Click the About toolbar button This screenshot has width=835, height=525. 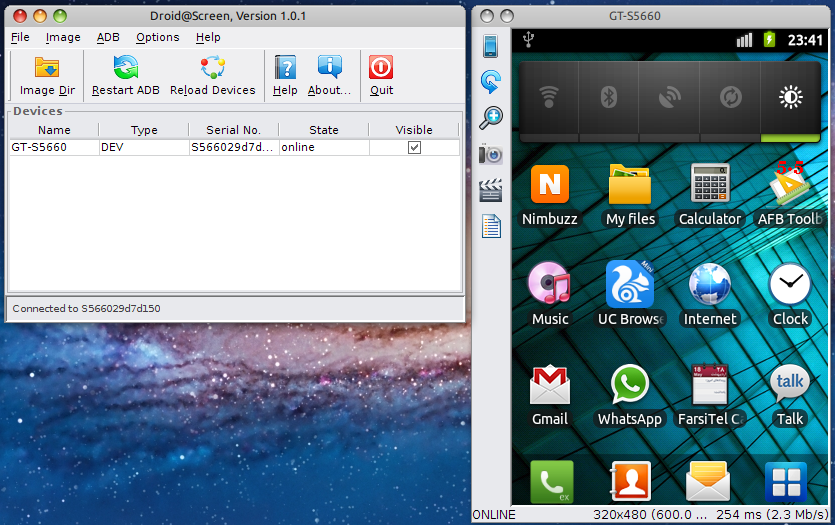(x=329, y=76)
